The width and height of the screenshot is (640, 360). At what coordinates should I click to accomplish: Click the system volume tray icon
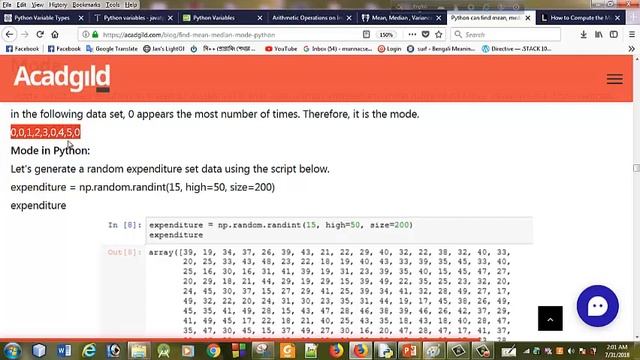571,351
